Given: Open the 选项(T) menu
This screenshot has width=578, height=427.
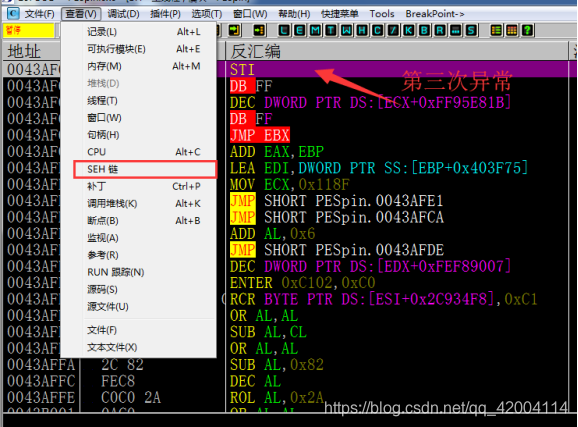Looking at the screenshot, I should pyautogui.click(x=206, y=14).
